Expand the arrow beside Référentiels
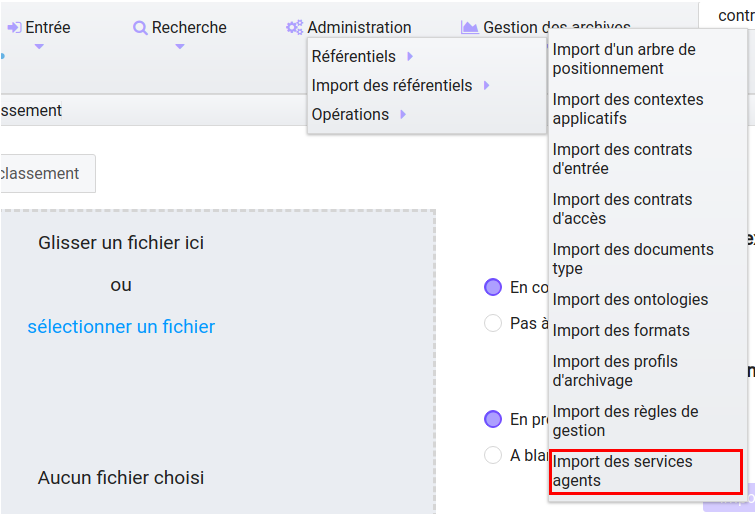Screen dimensions: 755x514 [x=410, y=56]
